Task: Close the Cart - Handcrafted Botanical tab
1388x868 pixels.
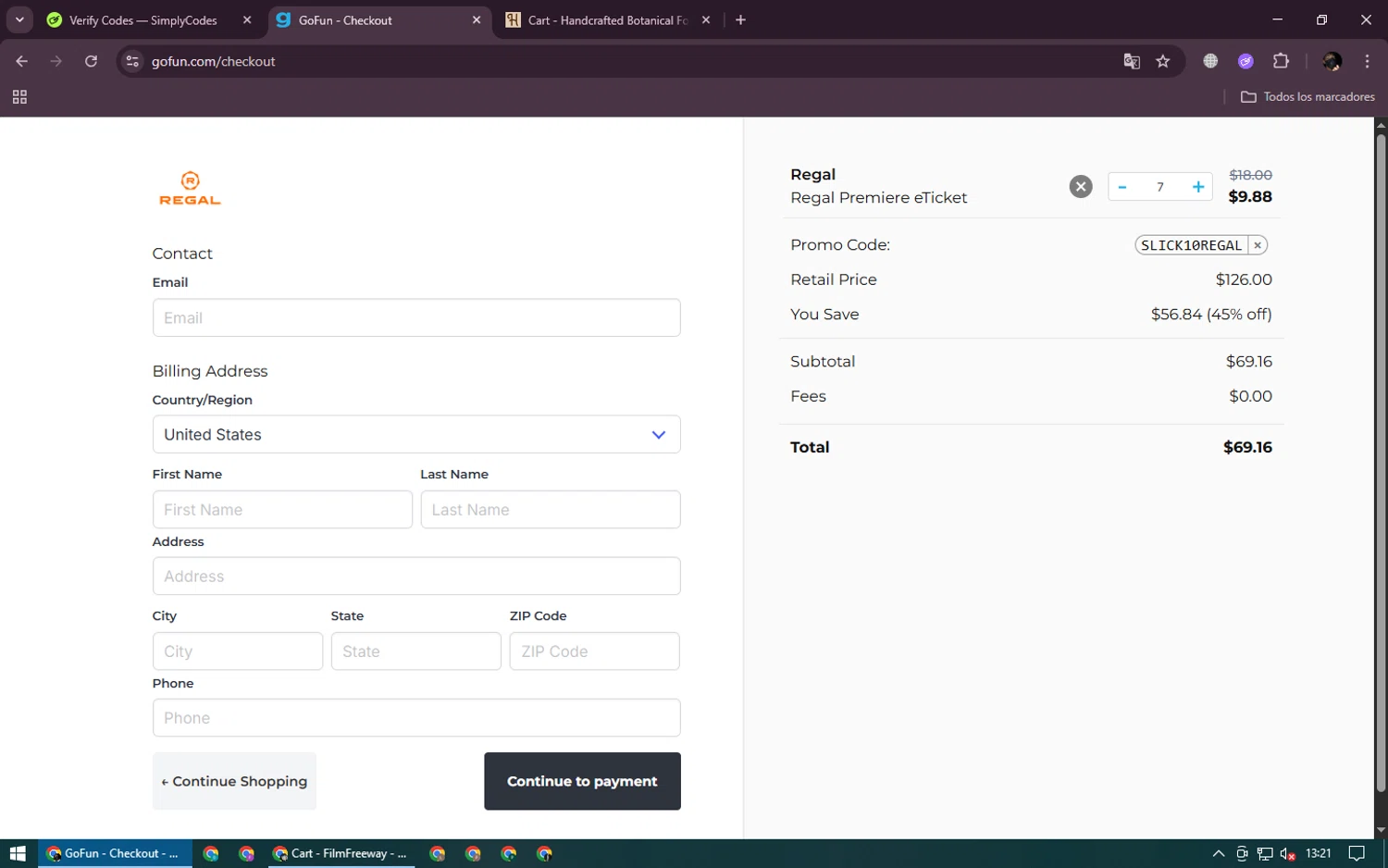Action: [x=706, y=20]
